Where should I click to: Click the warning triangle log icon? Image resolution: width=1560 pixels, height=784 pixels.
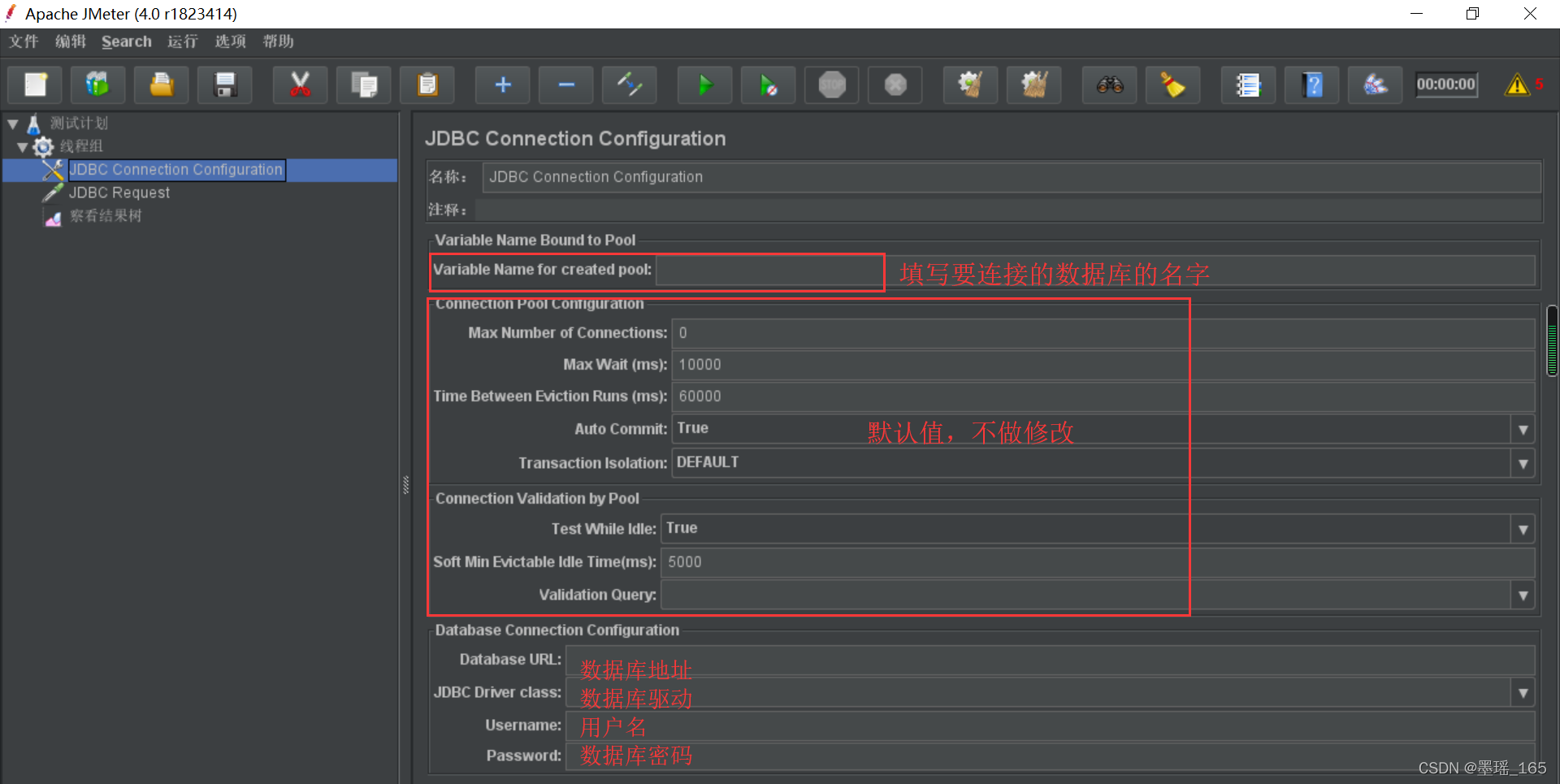1516,84
